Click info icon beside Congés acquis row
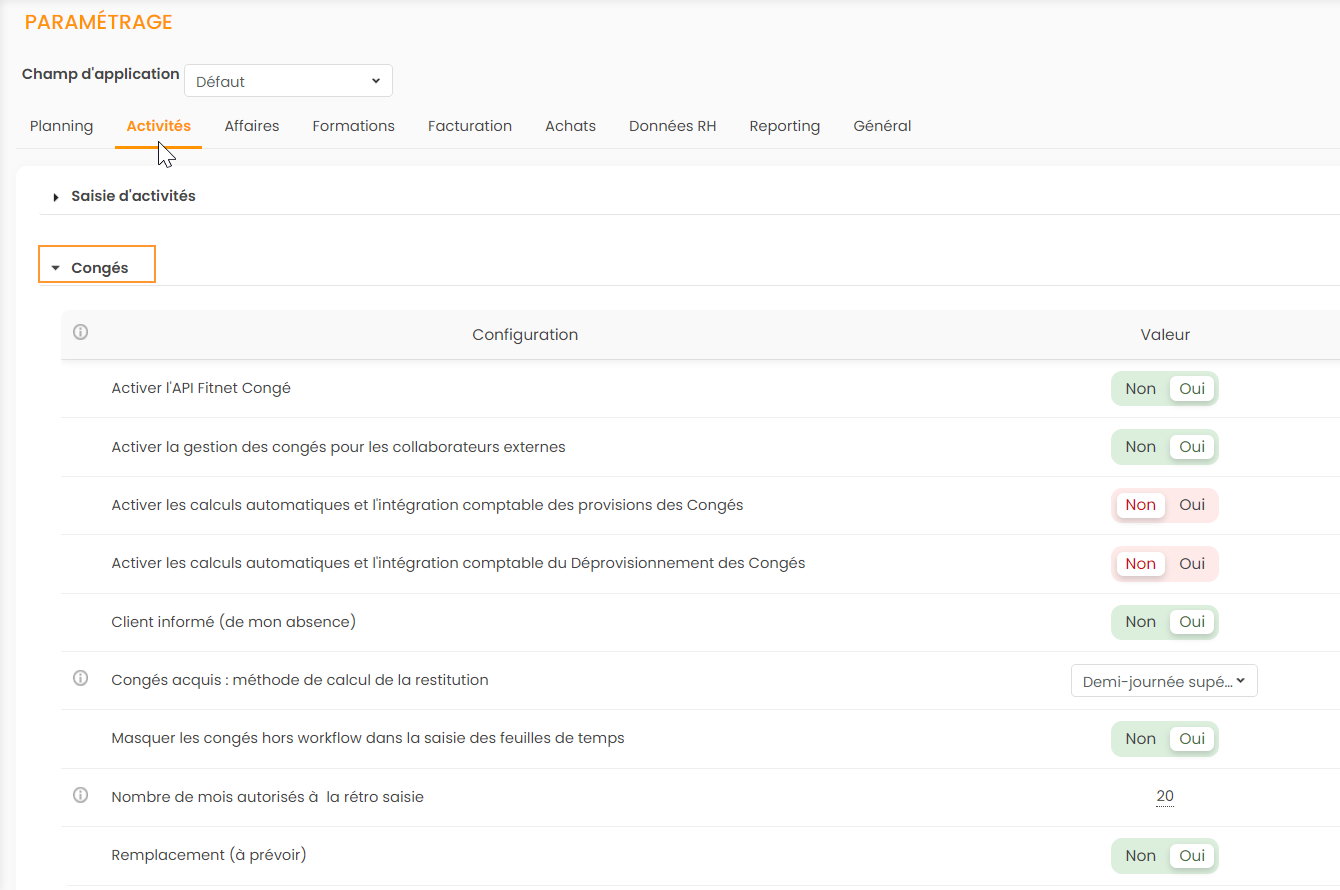This screenshot has width=1340, height=890. [81, 679]
